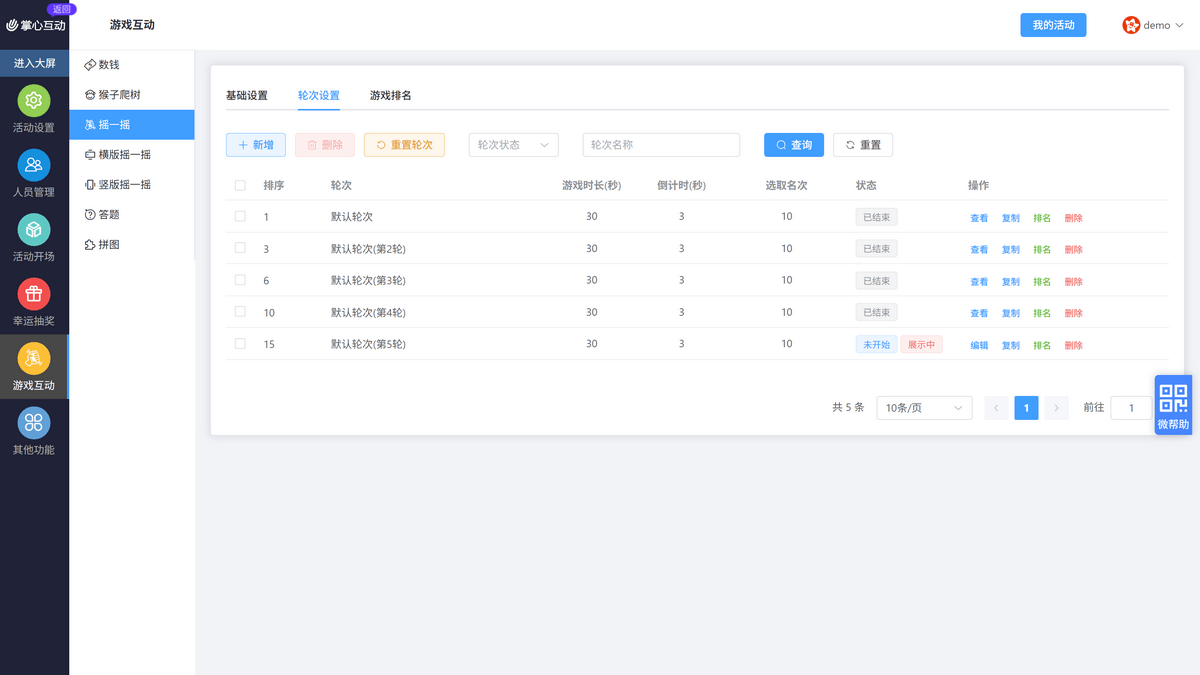Click the 微帮助 QR code icon
Viewport: 1200px width, 675px height.
[1173, 398]
